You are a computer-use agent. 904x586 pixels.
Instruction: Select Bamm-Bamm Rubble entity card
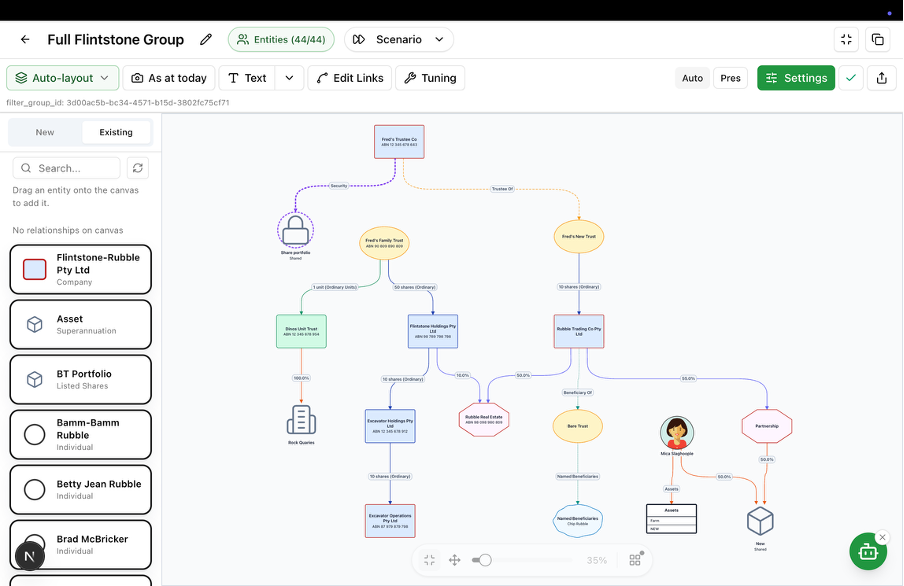81,434
